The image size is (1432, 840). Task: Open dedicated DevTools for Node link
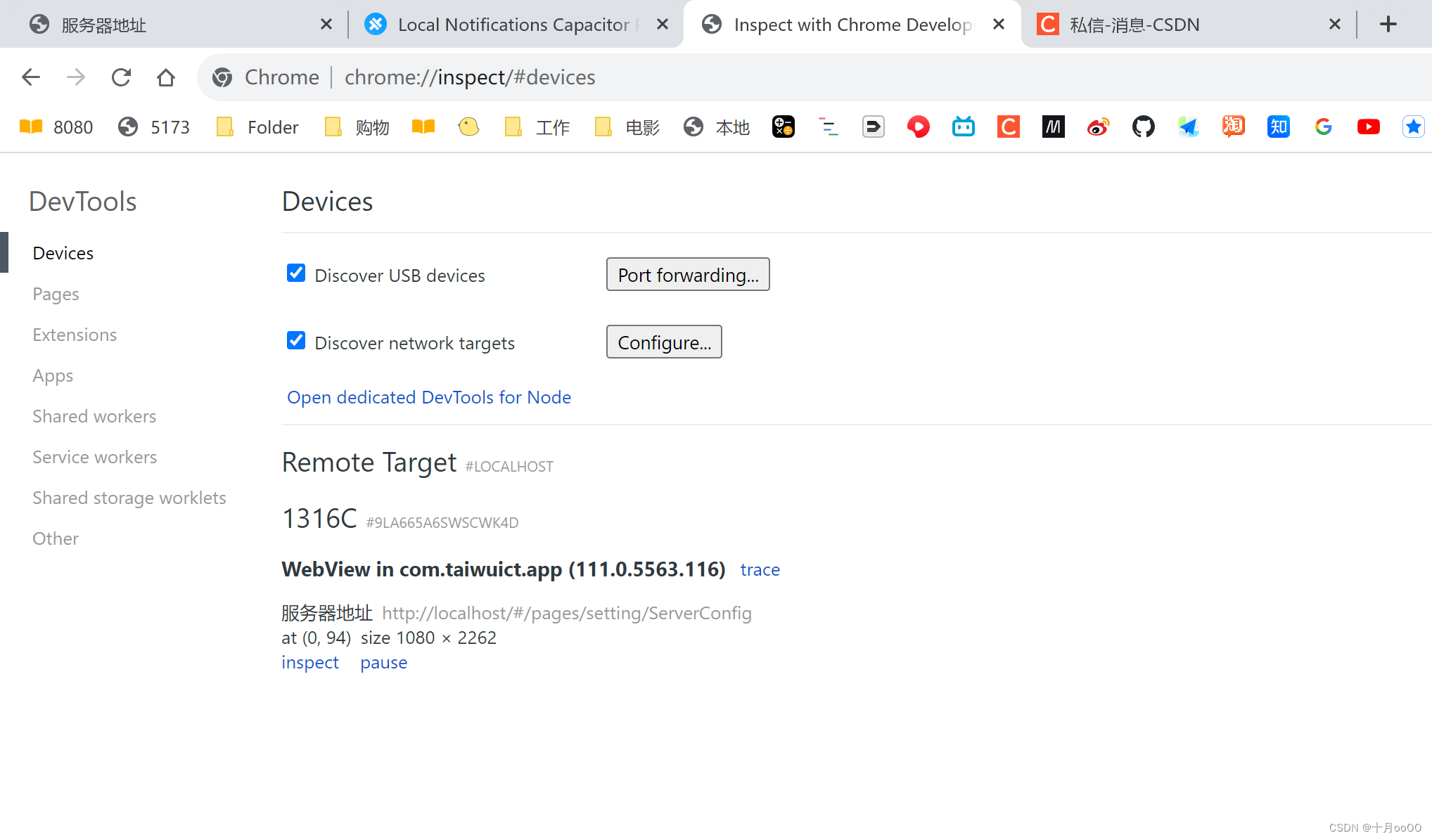pos(428,397)
